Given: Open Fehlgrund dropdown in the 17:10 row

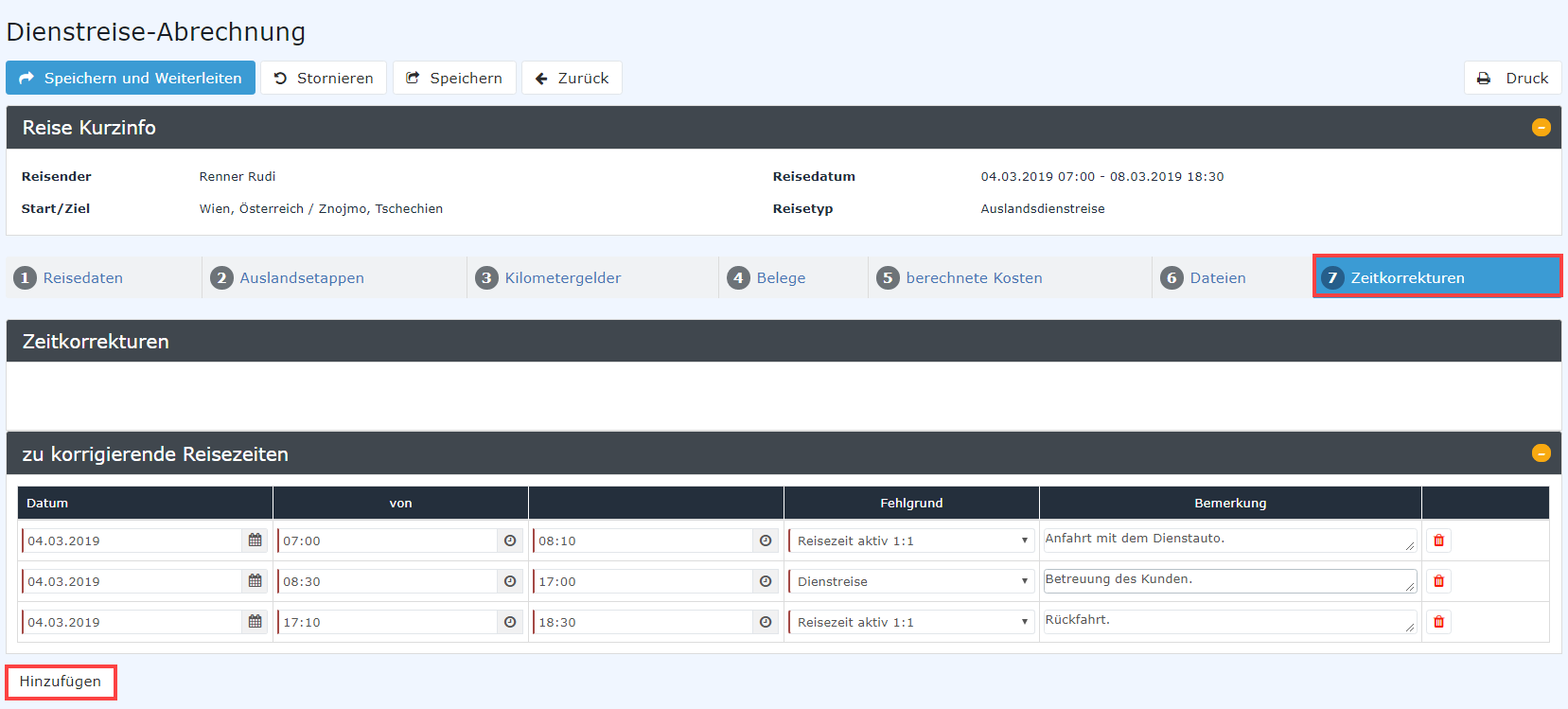Looking at the screenshot, I should [911, 622].
